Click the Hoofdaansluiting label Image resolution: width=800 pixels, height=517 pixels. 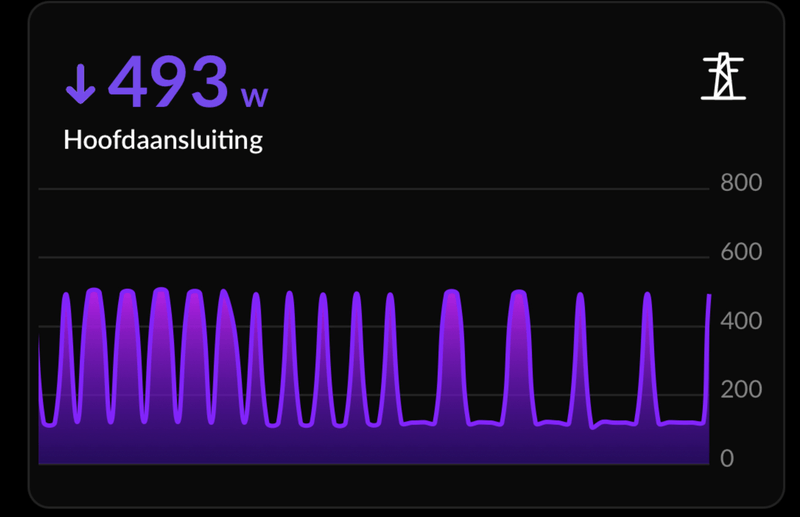click(x=163, y=140)
